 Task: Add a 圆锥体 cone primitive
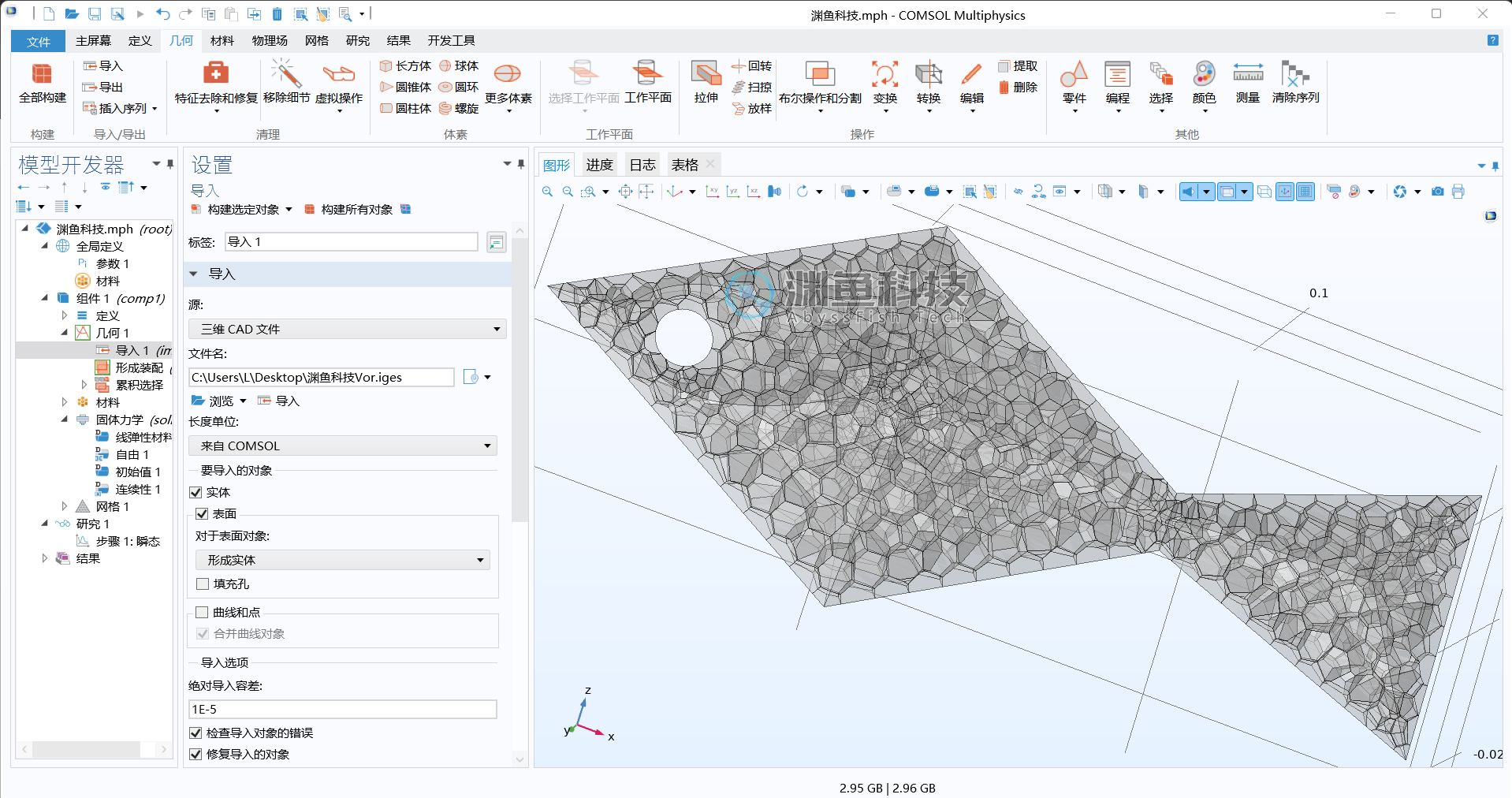[405, 88]
